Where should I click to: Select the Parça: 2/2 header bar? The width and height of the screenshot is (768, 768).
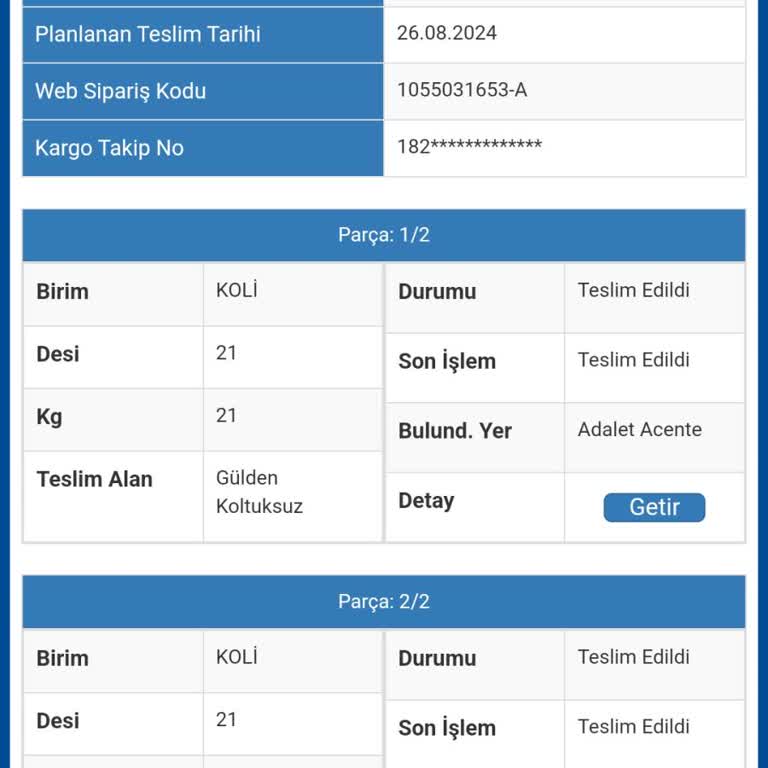pyautogui.click(x=384, y=601)
